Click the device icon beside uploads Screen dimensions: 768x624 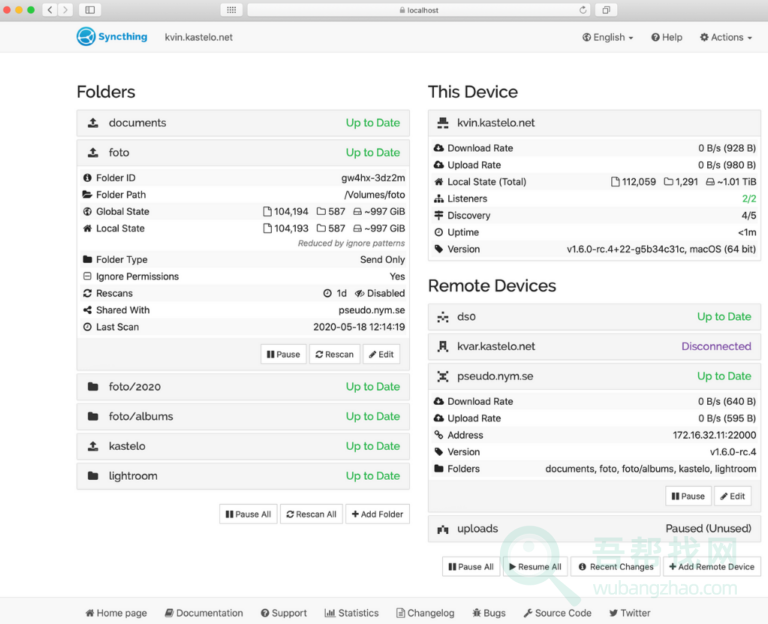tap(443, 529)
